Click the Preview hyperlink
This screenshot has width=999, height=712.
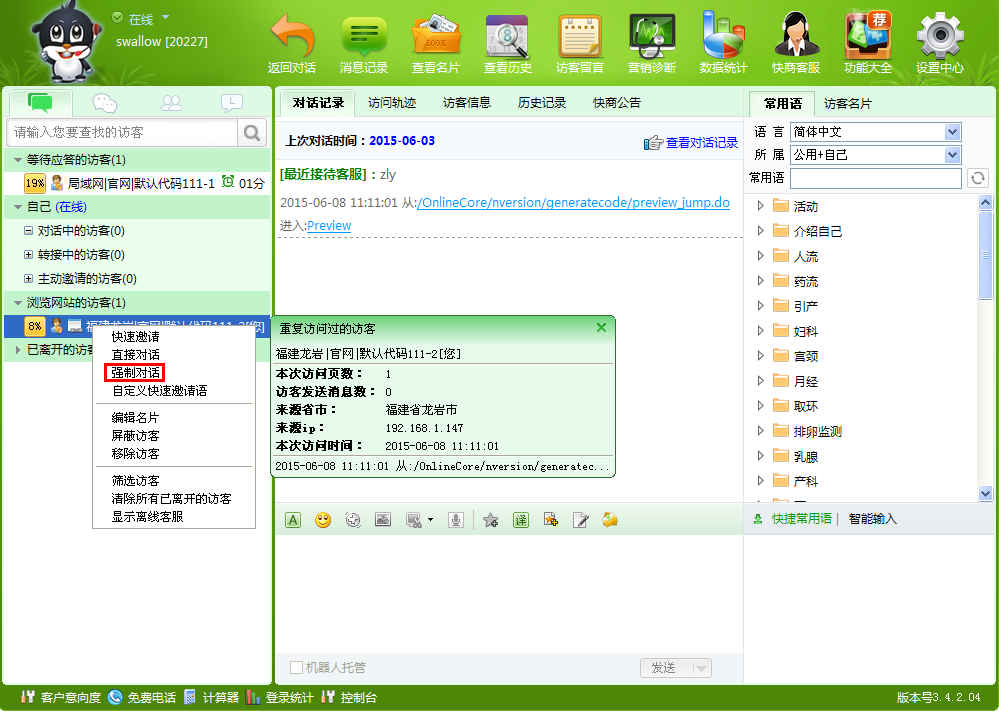coord(329,226)
